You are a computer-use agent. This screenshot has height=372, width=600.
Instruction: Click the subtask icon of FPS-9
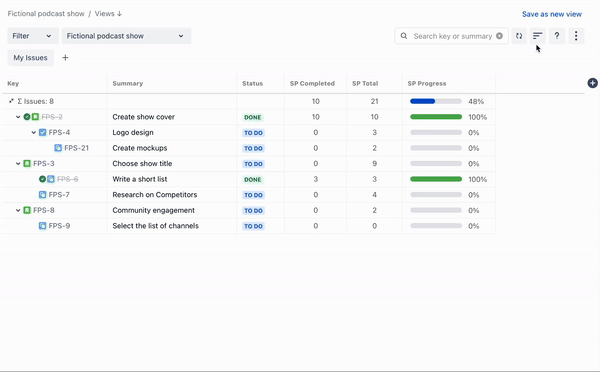click(42, 226)
